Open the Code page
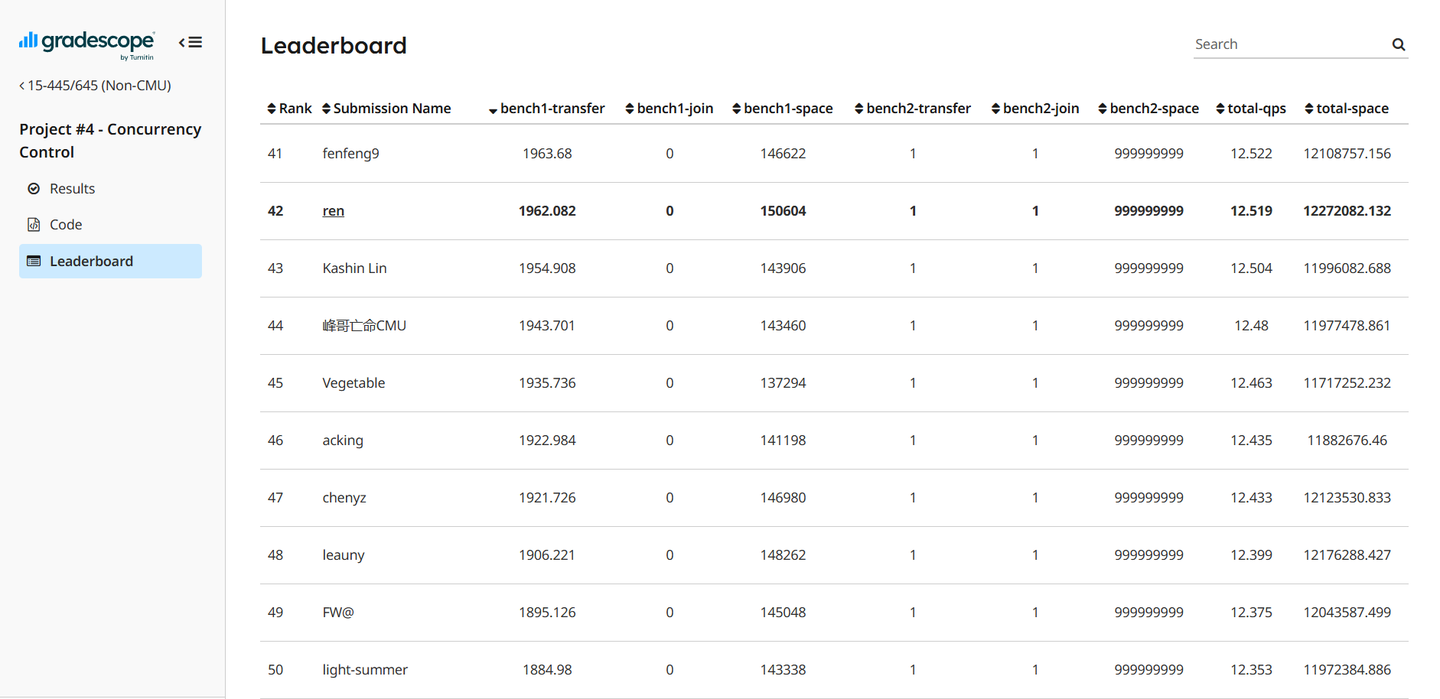Screen dimensions: 1440x699 66,225
